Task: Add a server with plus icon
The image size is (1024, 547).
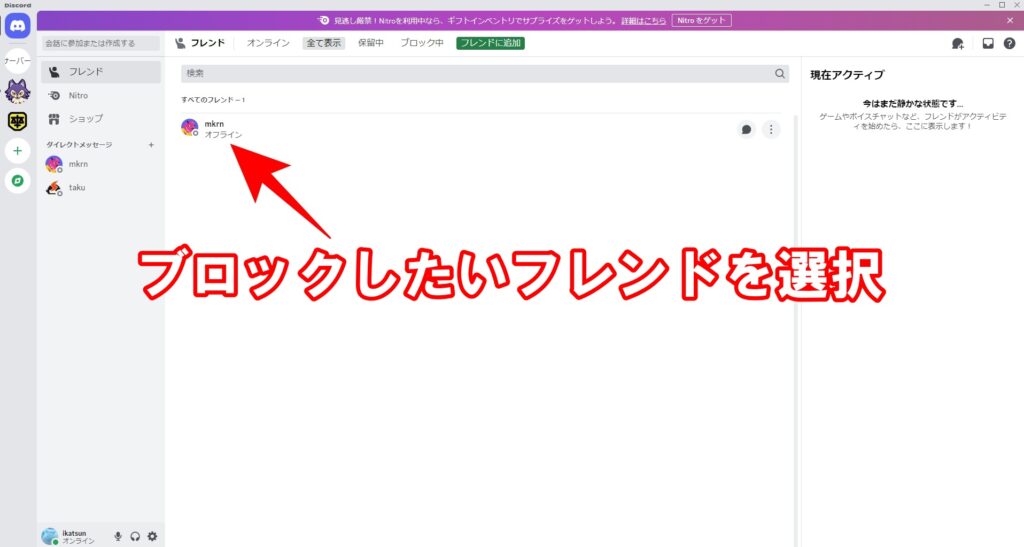Action: [18, 151]
